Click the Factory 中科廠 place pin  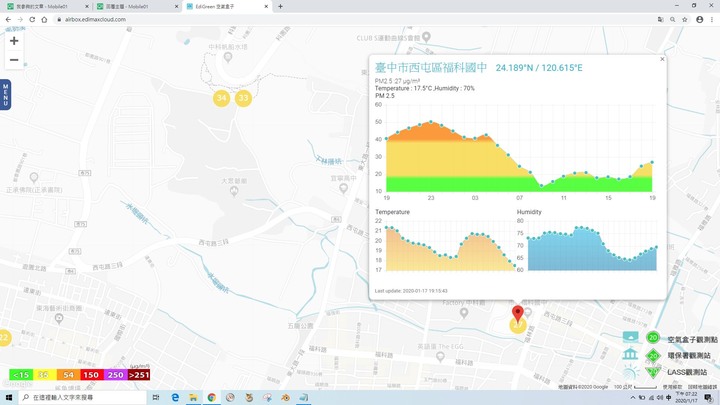click(x=464, y=313)
